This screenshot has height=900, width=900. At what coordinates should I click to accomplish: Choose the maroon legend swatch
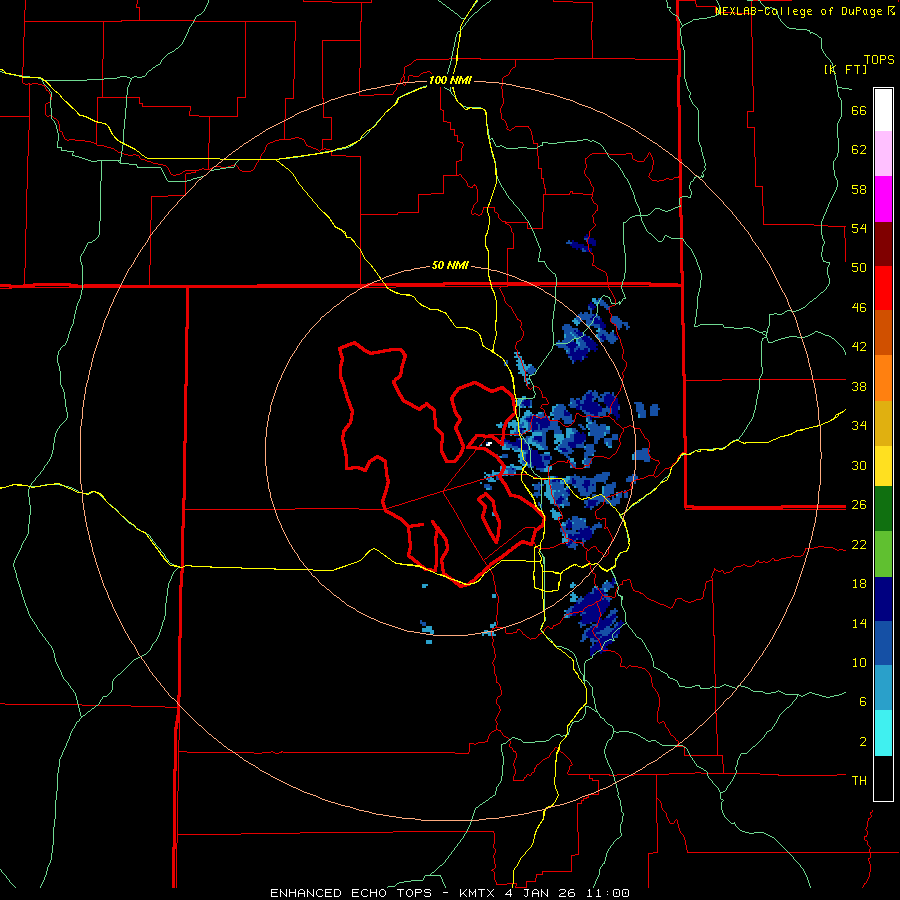click(x=883, y=244)
